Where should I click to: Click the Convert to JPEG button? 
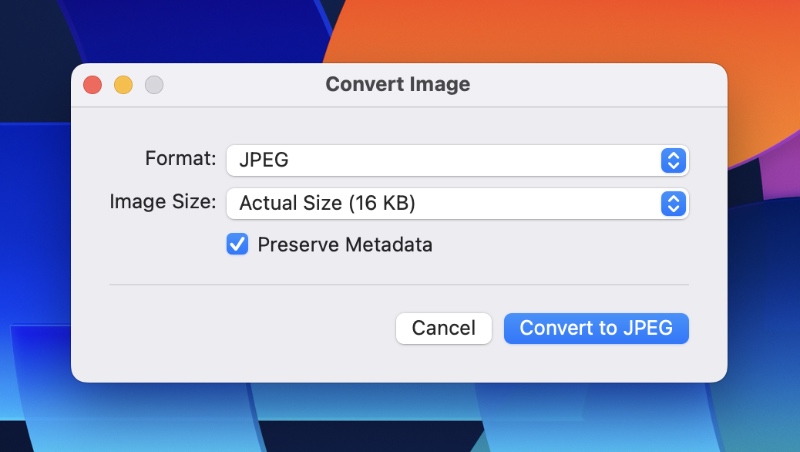(x=596, y=328)
